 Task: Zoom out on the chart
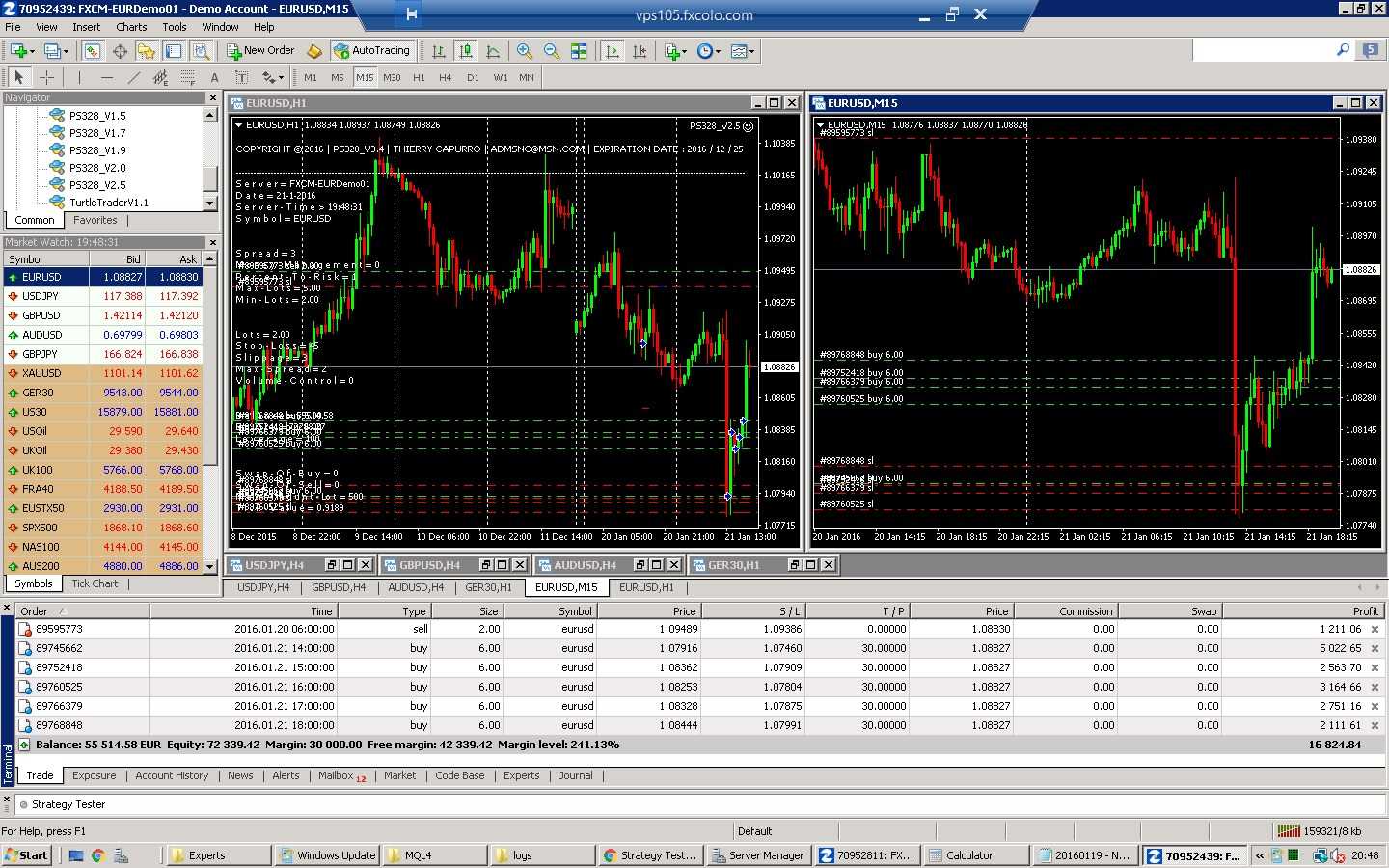(552, 51)
